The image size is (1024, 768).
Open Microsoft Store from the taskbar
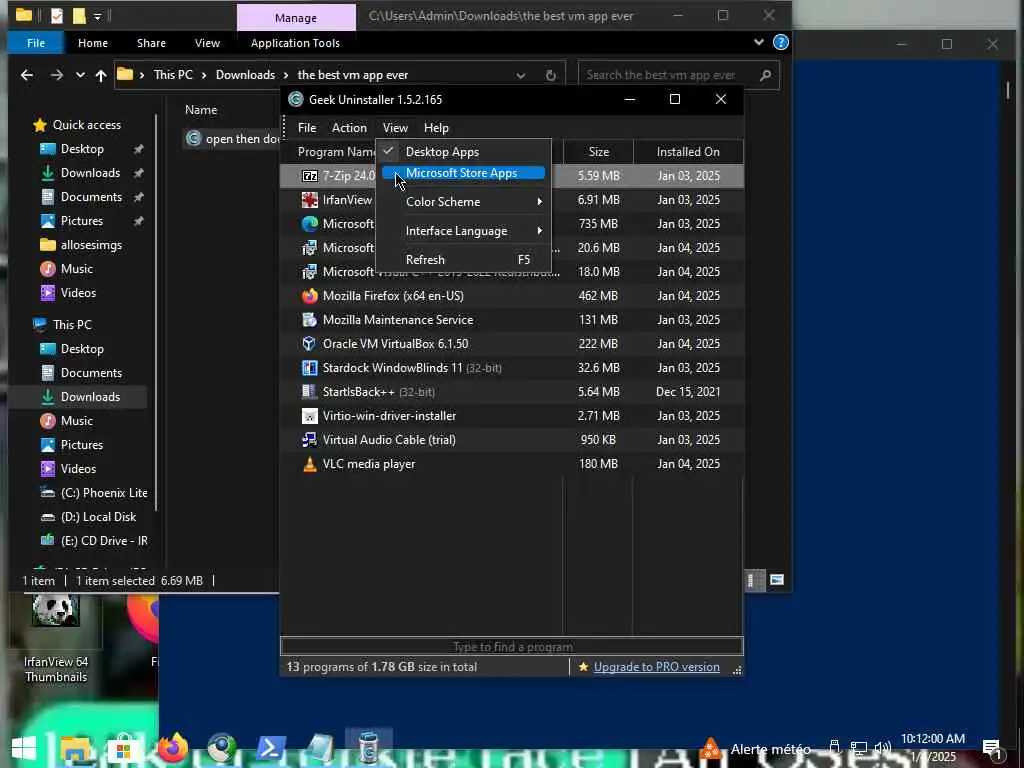coord(123,749)
